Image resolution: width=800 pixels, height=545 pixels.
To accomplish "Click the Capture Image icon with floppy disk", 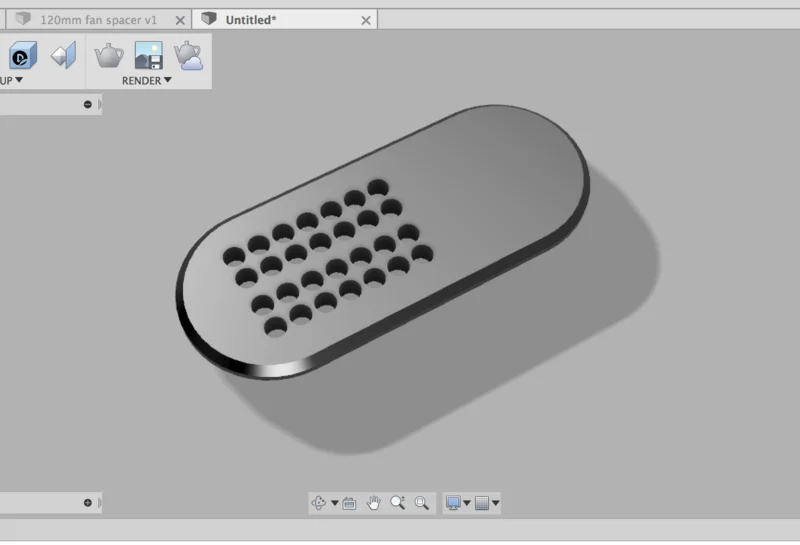I will pos(148,55).
